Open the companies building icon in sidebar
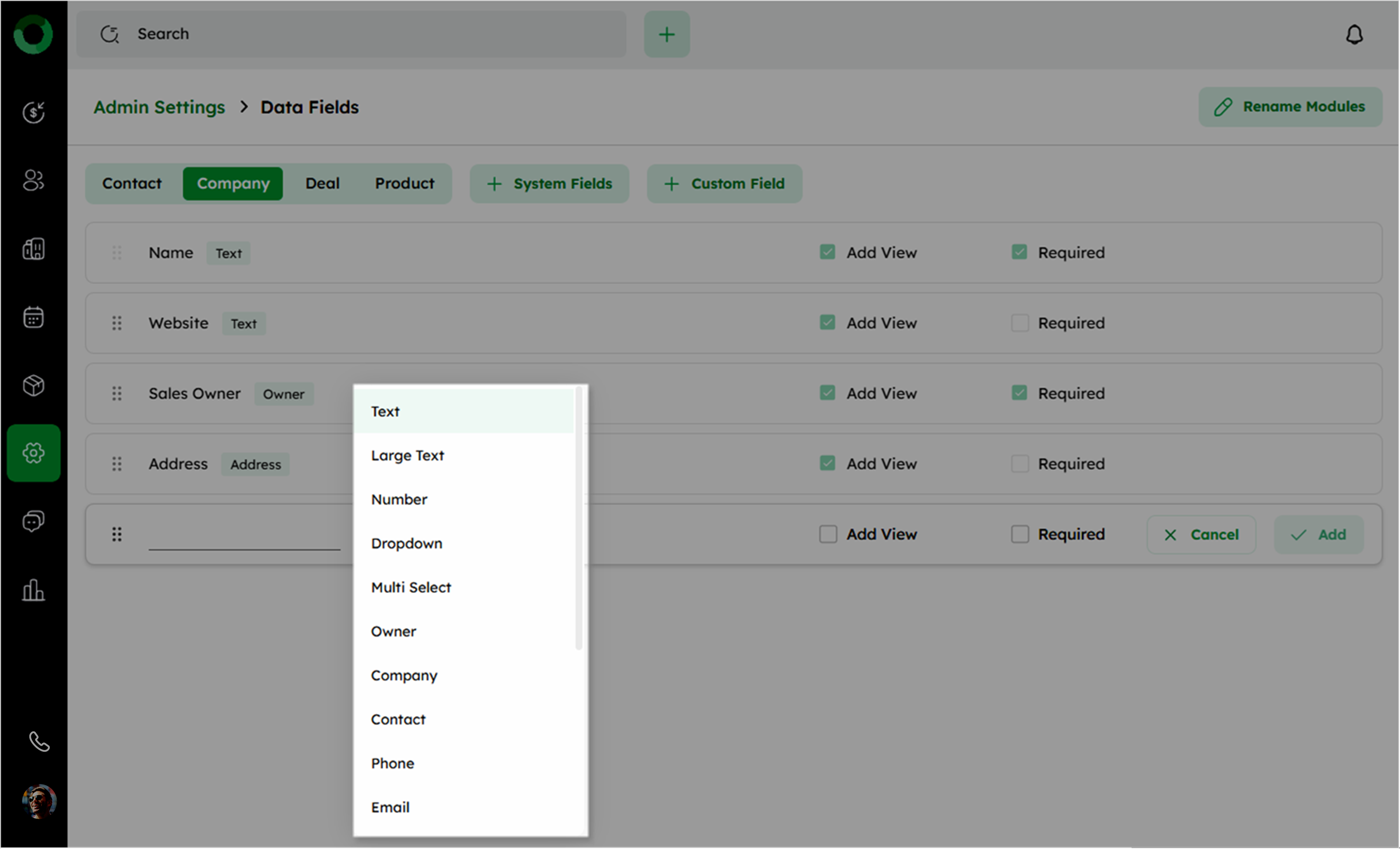 (33, 249)
